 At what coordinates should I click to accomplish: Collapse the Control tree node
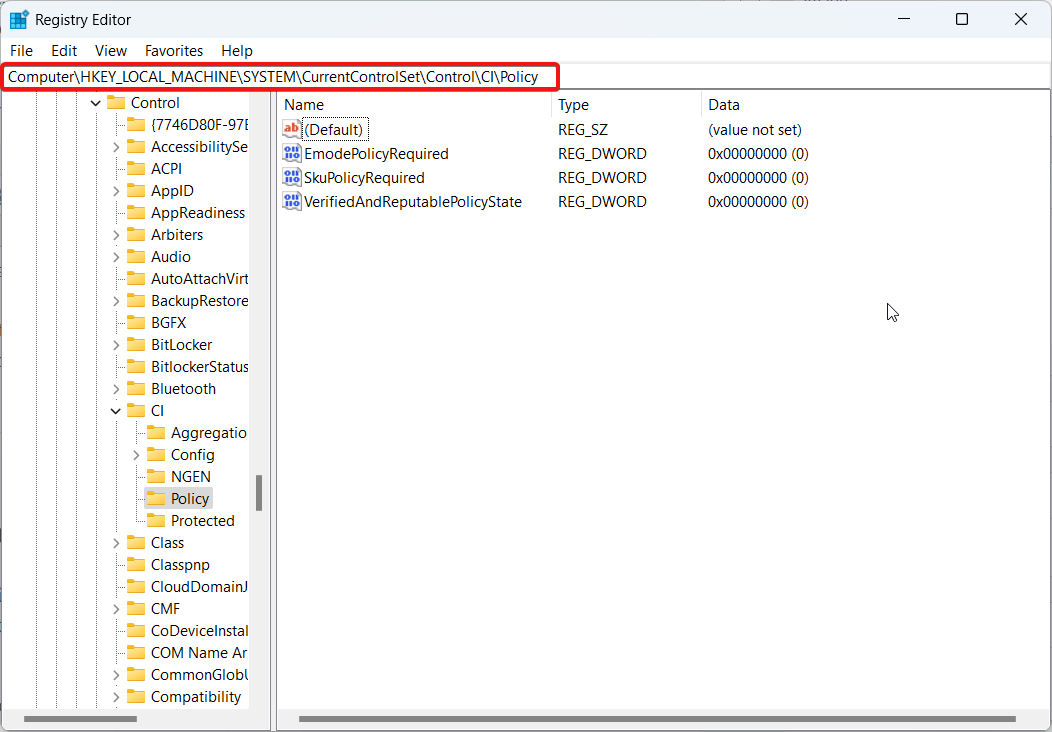[x=96, y=103]
